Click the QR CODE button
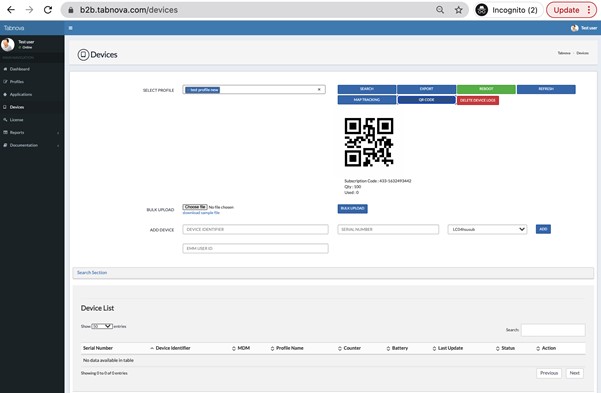This screenshot has width=601, height=393. click(427, 100)
